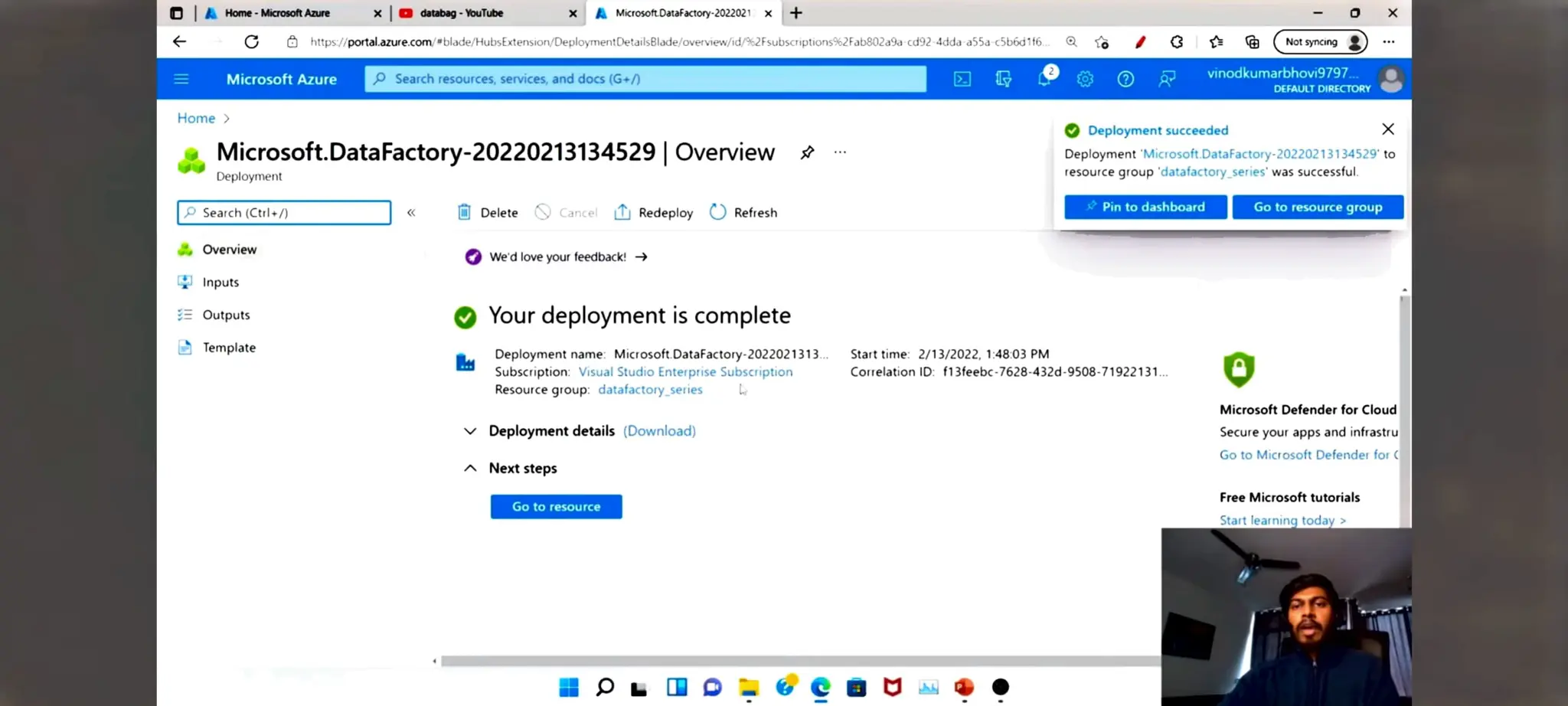Open the Visual Studio Enterprise Subscription link
Image resolution: width=1568 pixels, height=706 pixels.
point(685,372)
